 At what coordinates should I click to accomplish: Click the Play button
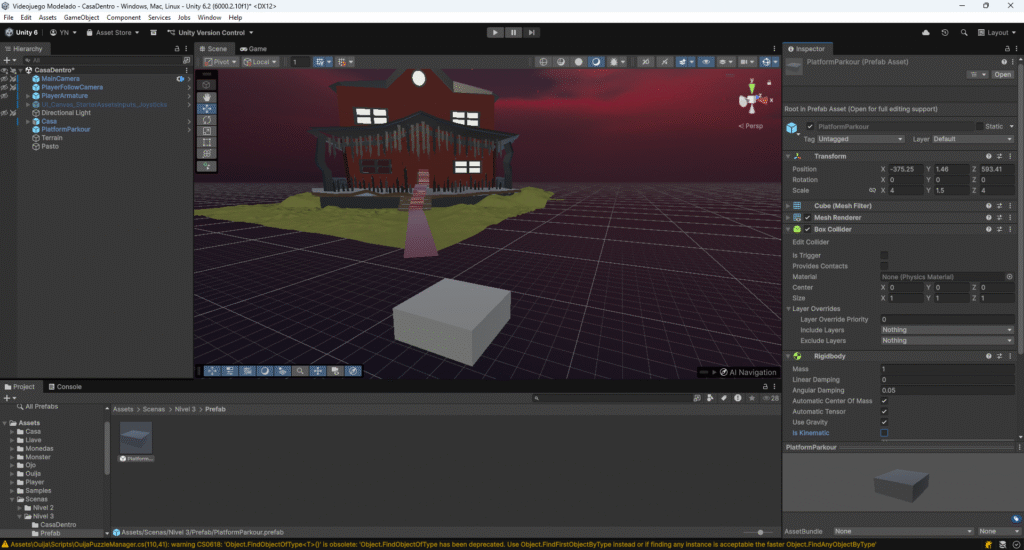pyautogui.click(x=495, y=32)
